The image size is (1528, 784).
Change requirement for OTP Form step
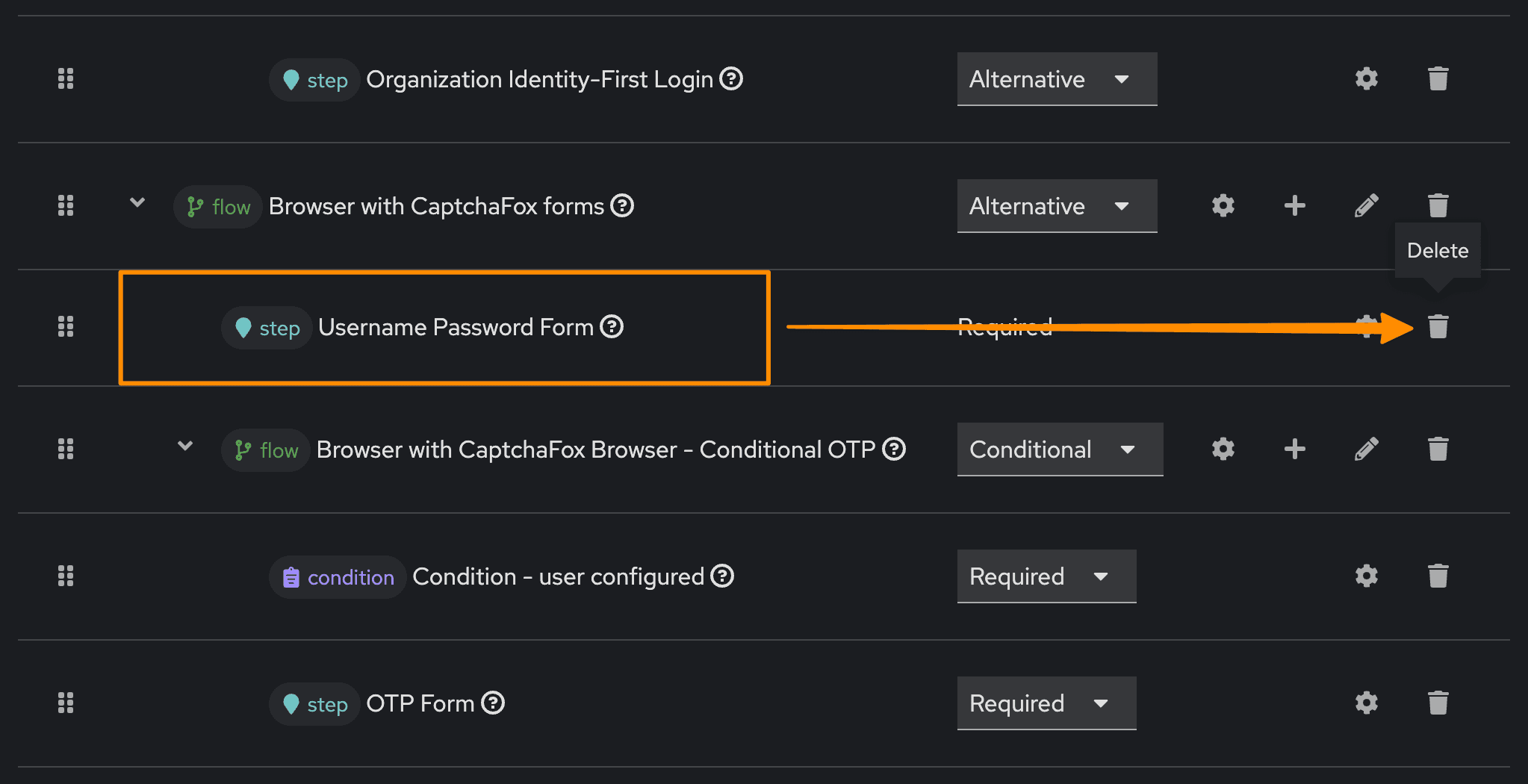point(1046,703)
